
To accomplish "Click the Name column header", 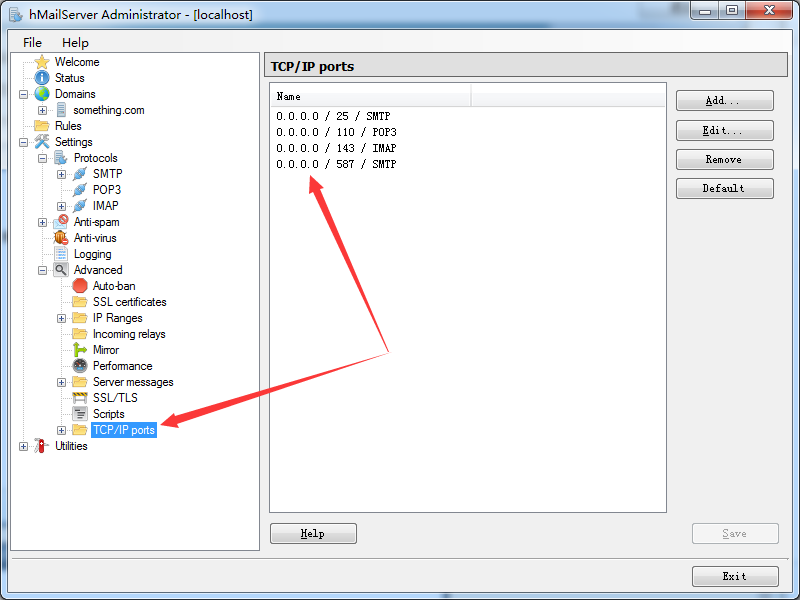I will point(370,97).
